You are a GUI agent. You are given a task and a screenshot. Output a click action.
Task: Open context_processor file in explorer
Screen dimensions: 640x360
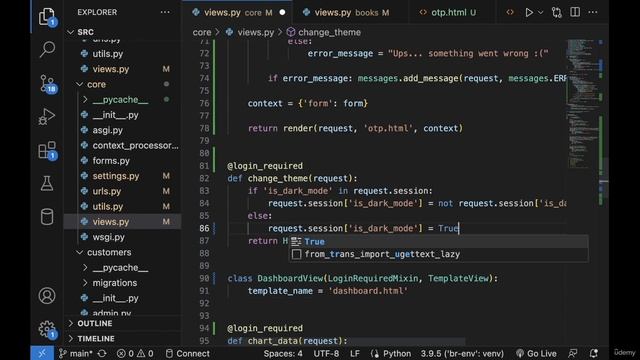click(x=135, y=145)
